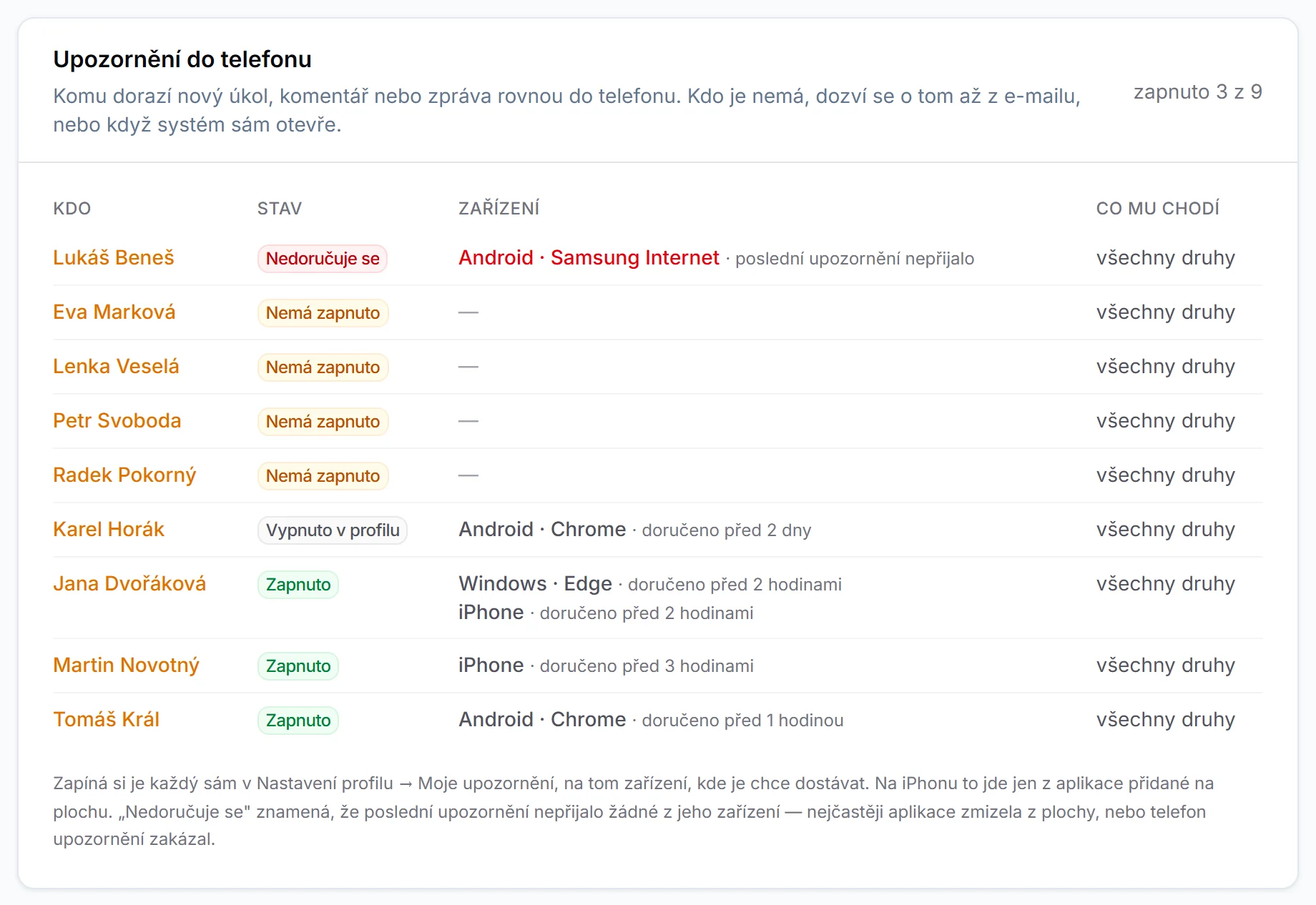Click "doručeno před 2 dny" delivery time
1316x905 pixels.
click(727, 530)
